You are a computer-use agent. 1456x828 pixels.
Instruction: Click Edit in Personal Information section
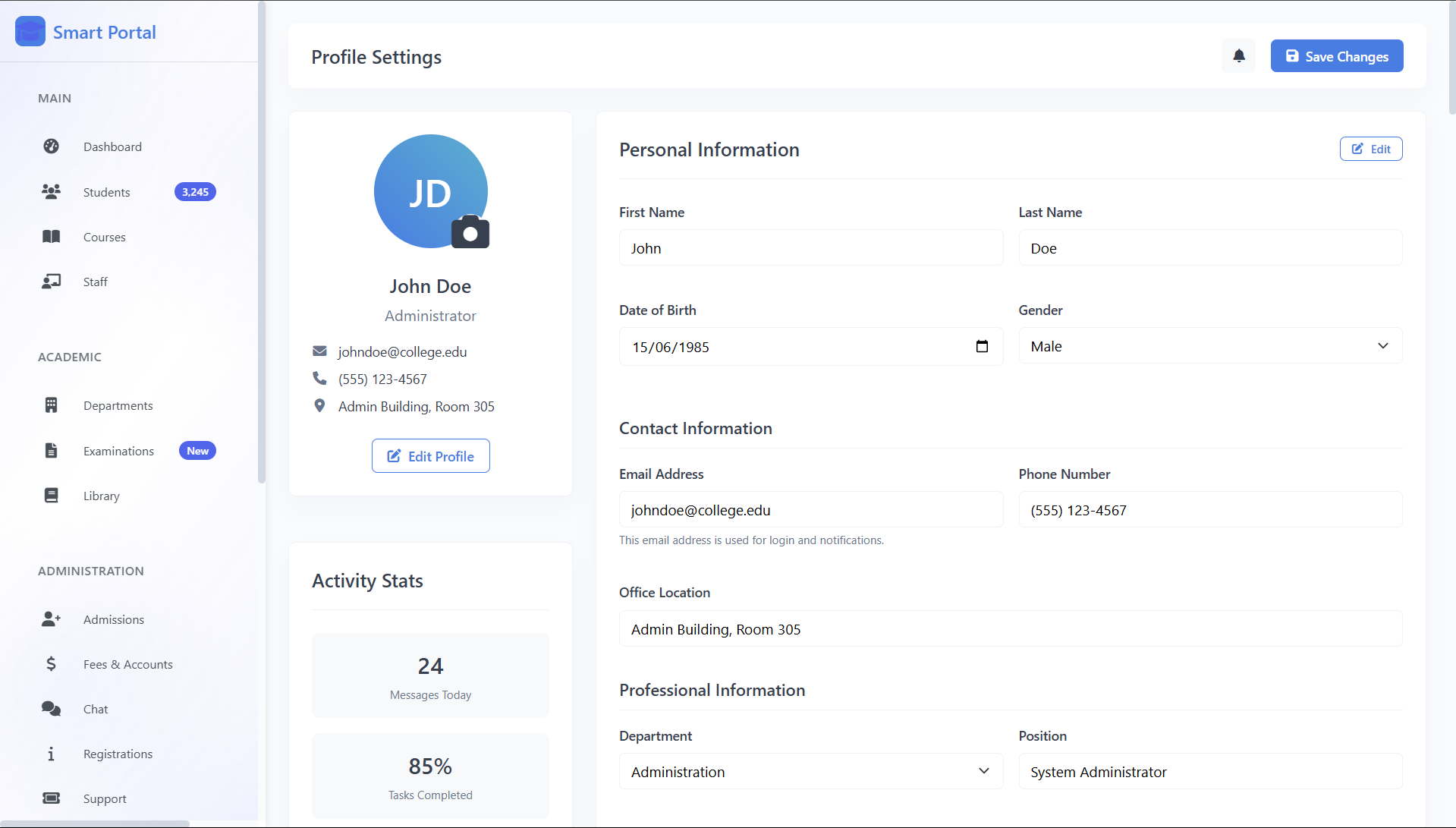(1370, 149)
